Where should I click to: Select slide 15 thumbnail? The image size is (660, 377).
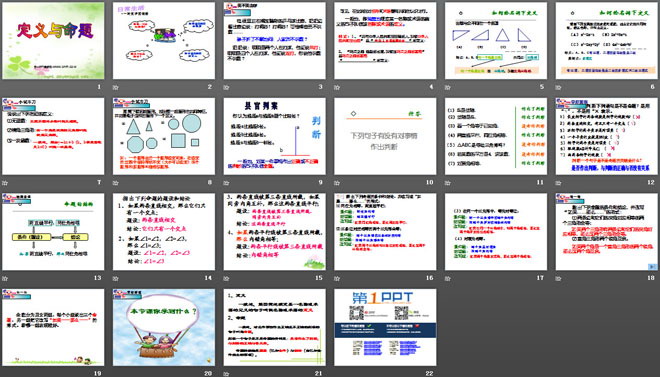[274, 232]
